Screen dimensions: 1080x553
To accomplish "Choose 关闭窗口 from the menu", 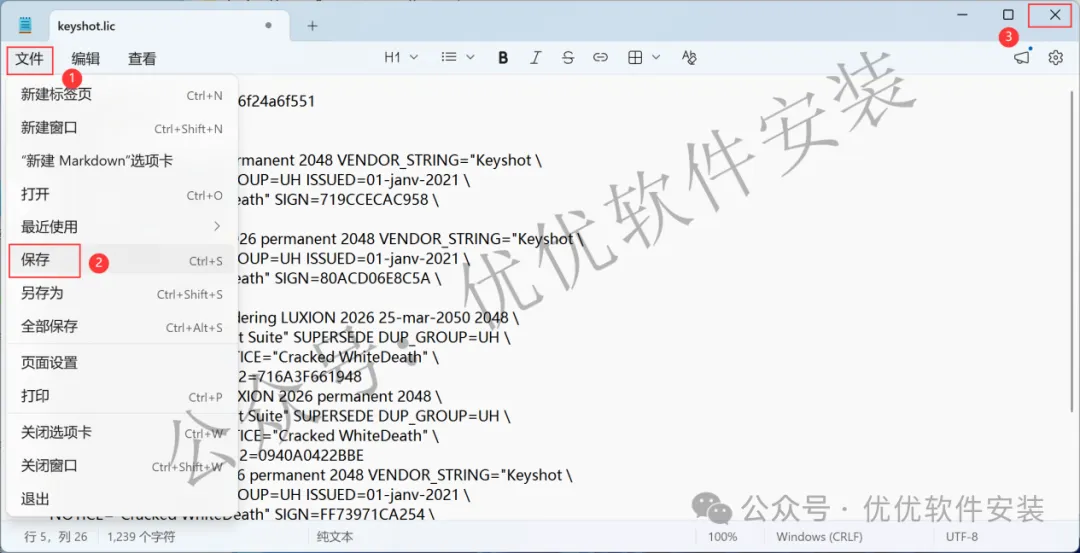I will [122, 466].
